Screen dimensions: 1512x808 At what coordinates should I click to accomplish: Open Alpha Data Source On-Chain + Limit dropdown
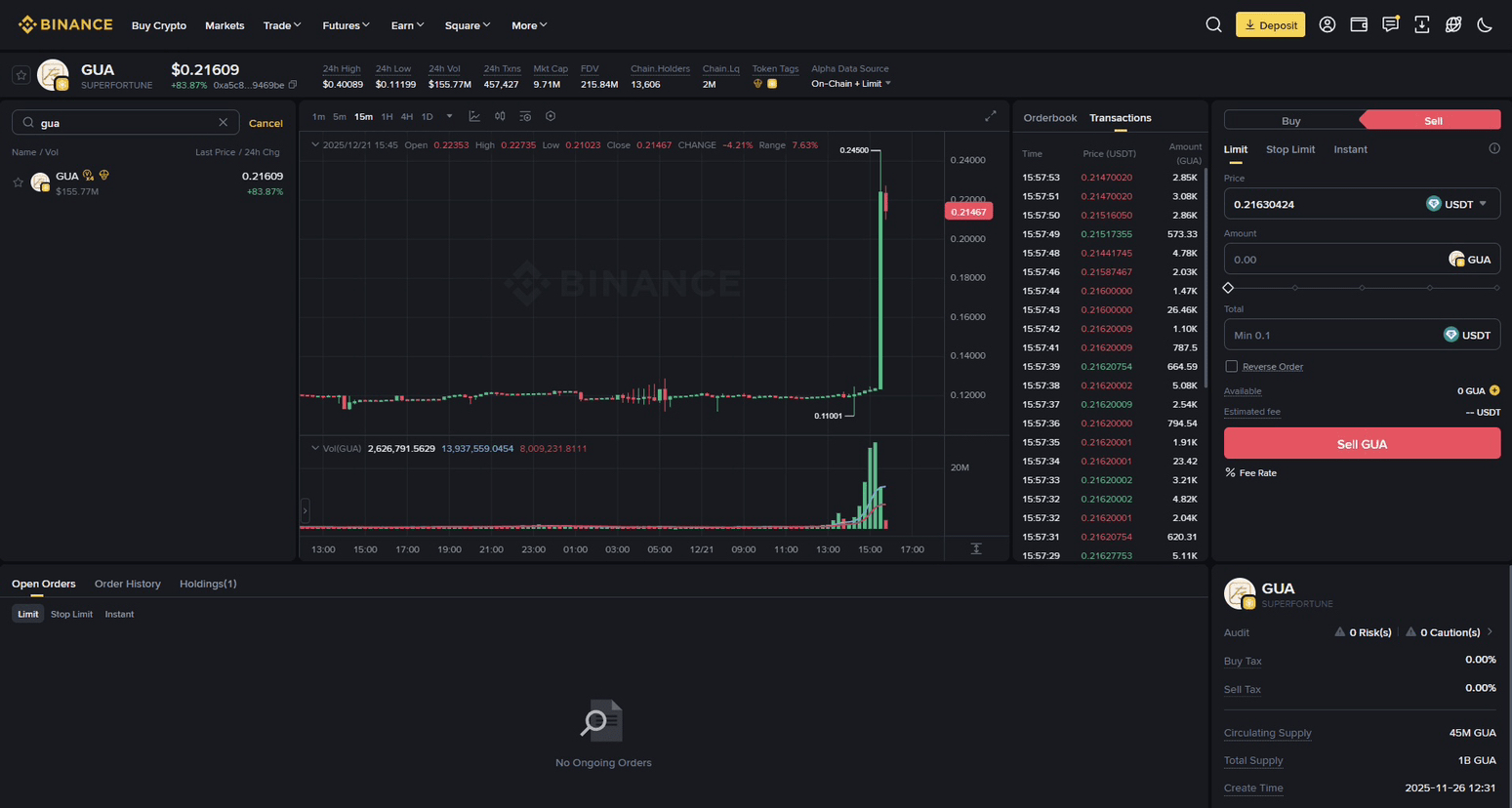click(x=851, y=84)
